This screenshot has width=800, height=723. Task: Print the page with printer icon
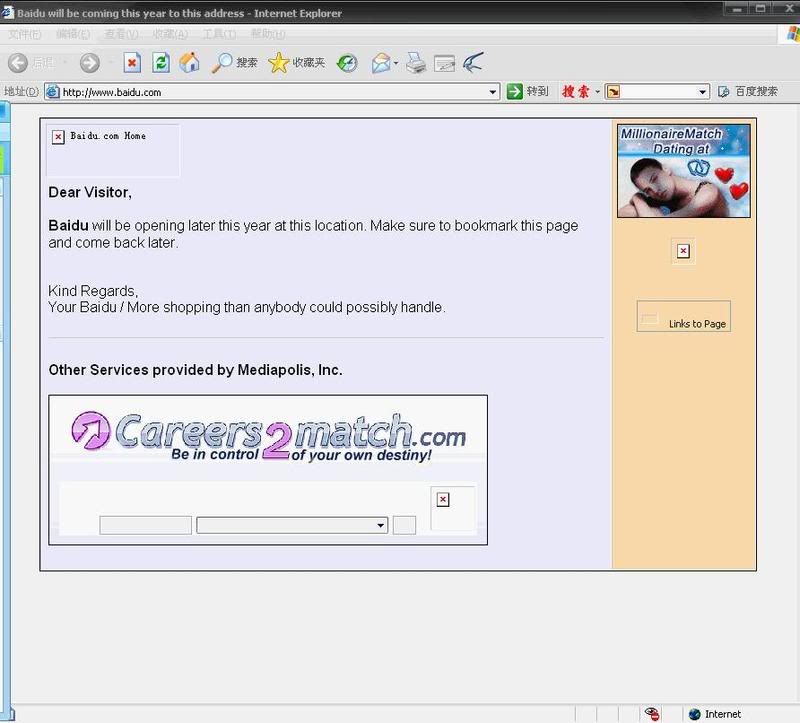(416, 63)
